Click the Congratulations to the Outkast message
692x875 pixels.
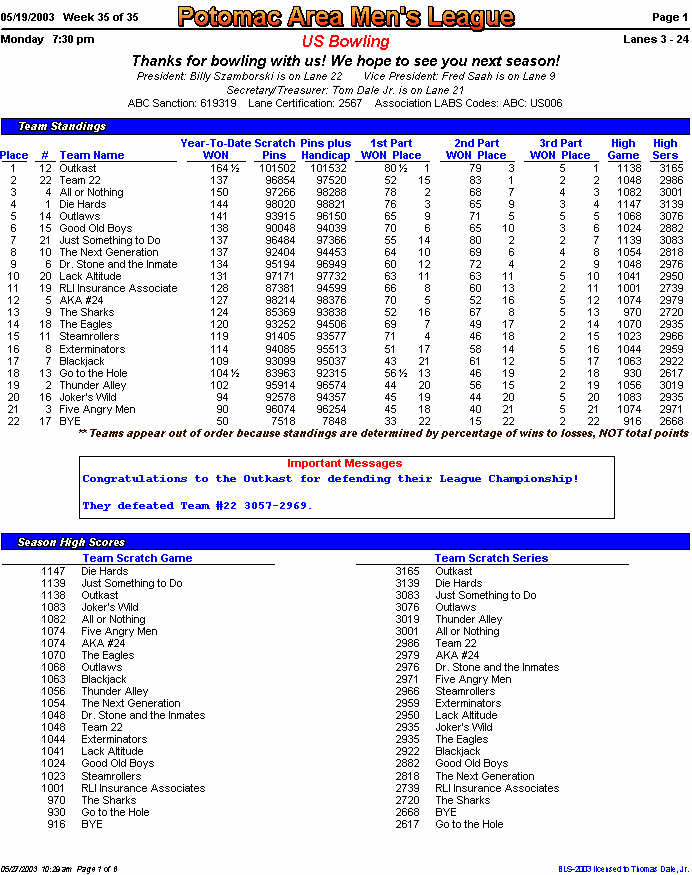click(330, 479)
